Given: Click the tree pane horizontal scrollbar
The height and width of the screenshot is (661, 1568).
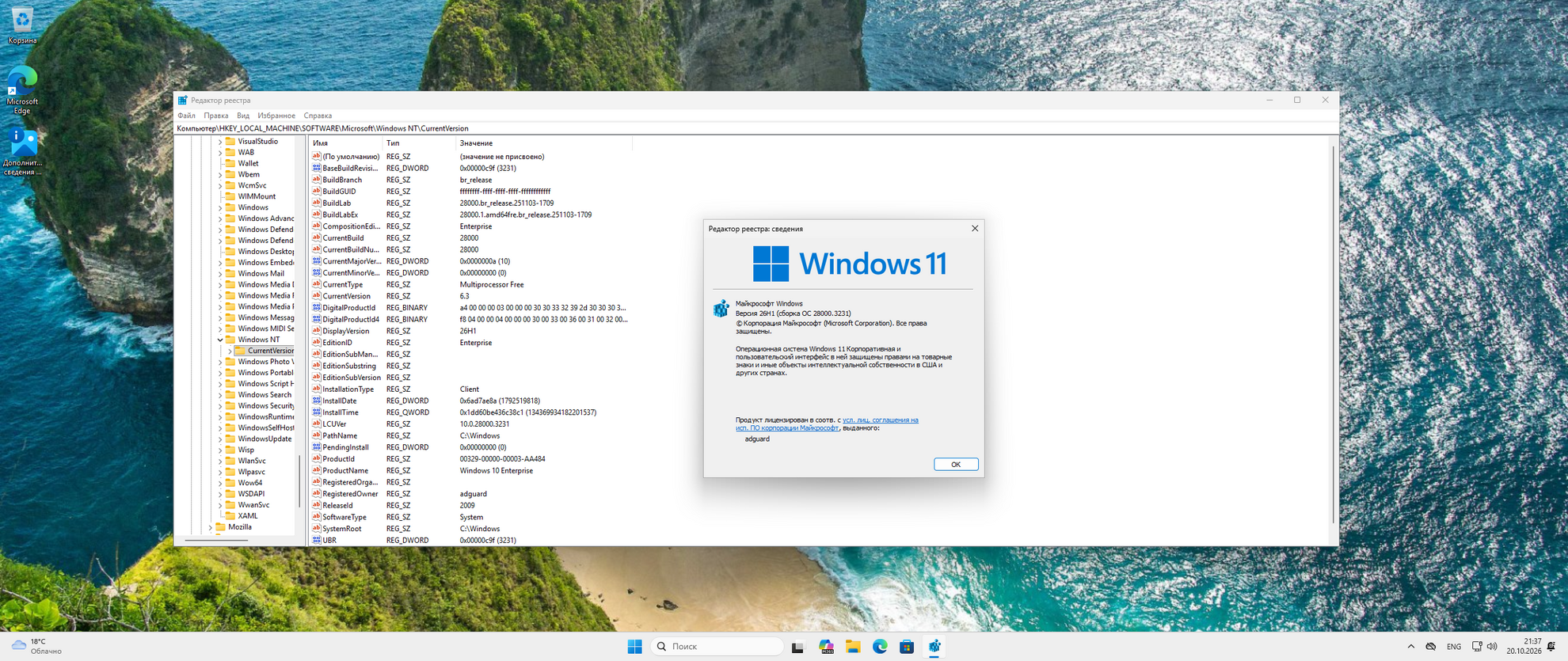Looking at the screenshot, I should click(x=216, y=540).
